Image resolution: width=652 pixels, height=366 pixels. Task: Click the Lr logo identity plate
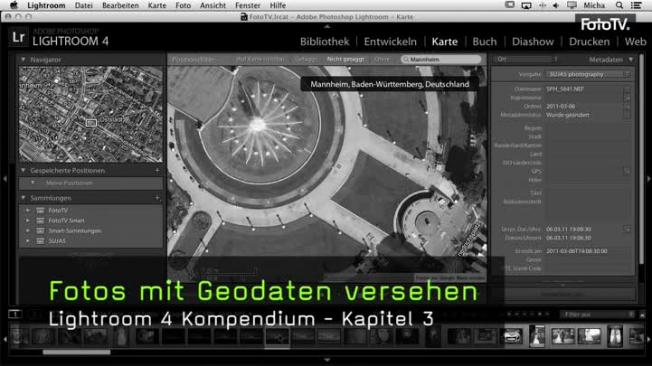[18, 37]
